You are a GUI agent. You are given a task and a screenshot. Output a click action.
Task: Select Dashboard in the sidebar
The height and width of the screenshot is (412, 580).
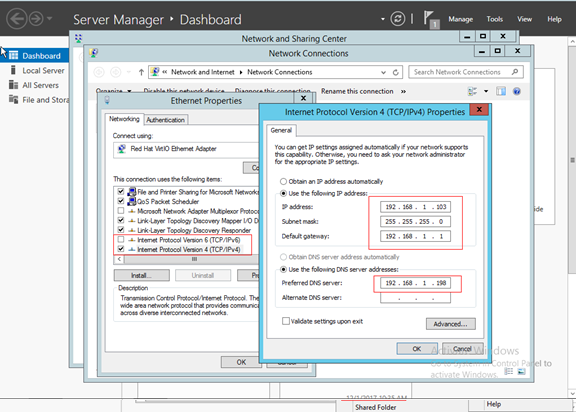click(35, 56)
